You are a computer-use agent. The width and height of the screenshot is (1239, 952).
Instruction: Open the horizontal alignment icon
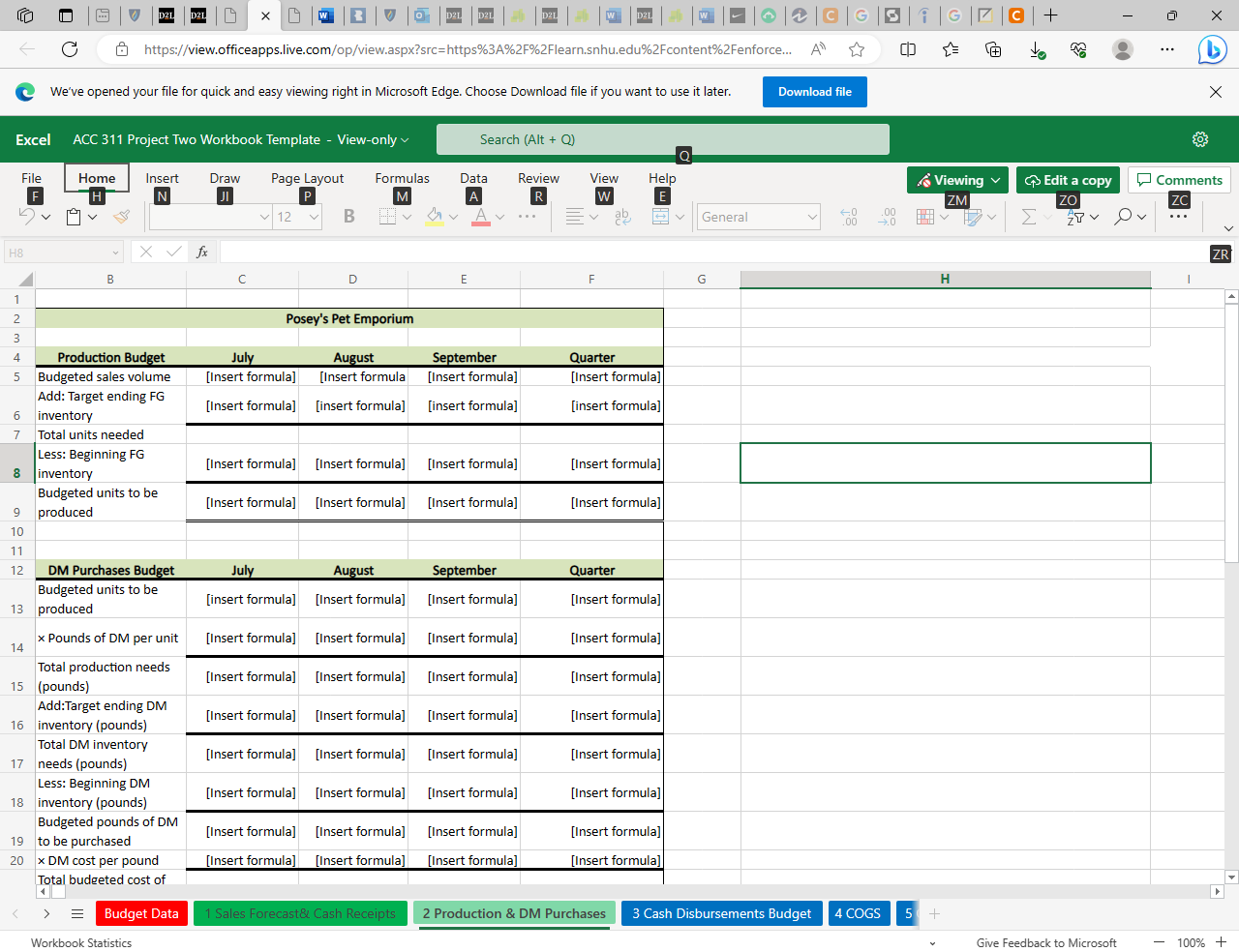(575, 217)
